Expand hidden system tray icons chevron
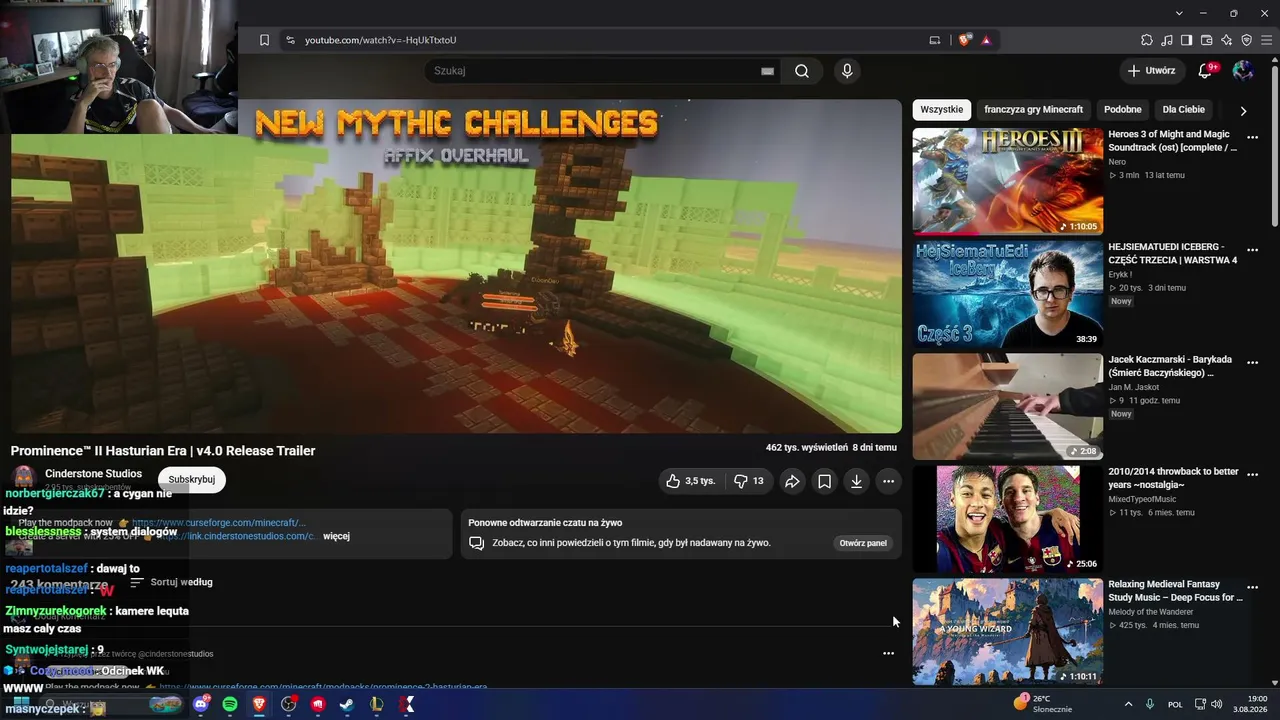This screenshot has width=1280, height=720. tap(1129, 704)
